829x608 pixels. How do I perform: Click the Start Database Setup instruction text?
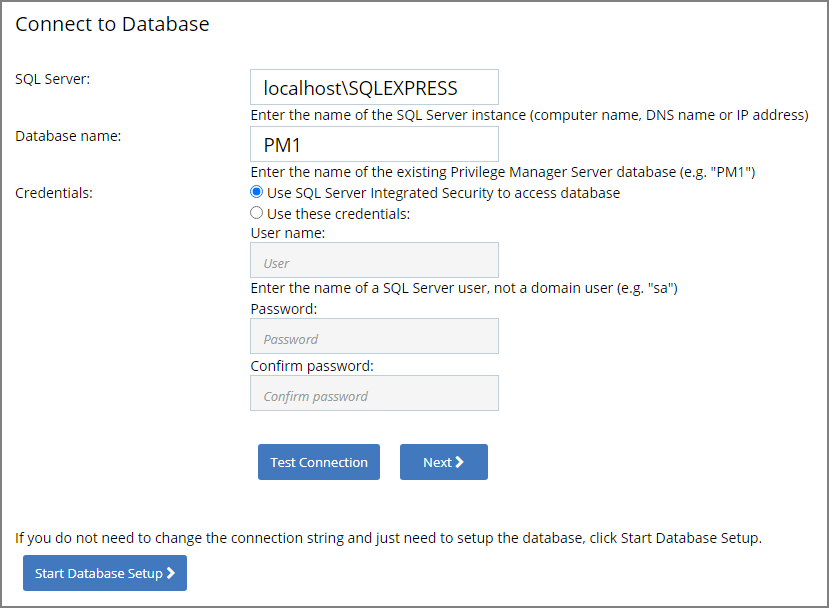pyautogui.click(x=388, y=537)
